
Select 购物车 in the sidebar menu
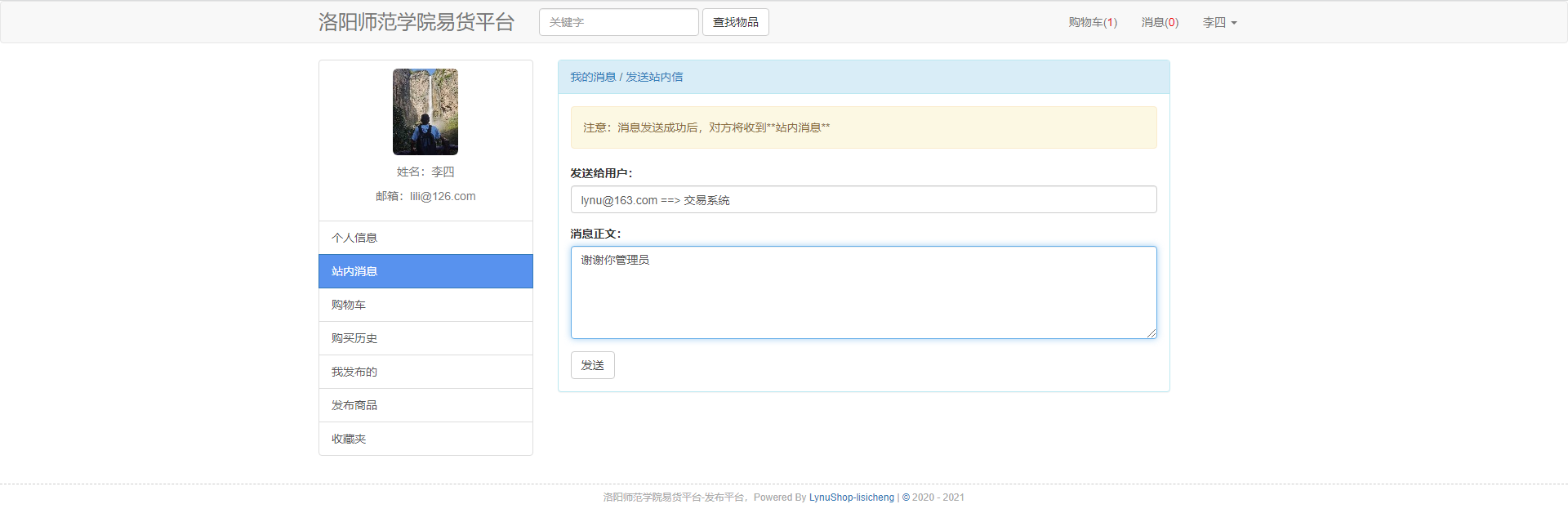click(425, 305)
